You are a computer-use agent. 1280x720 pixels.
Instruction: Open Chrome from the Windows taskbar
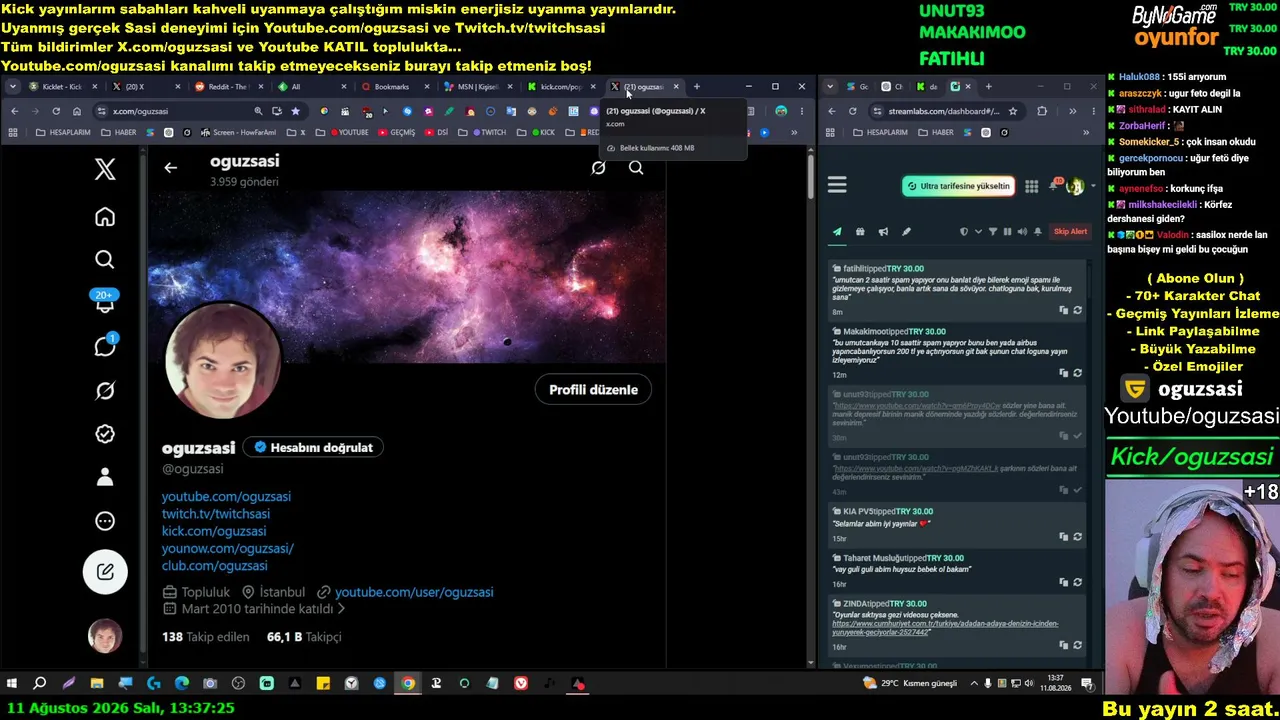[x=408, y=684]
